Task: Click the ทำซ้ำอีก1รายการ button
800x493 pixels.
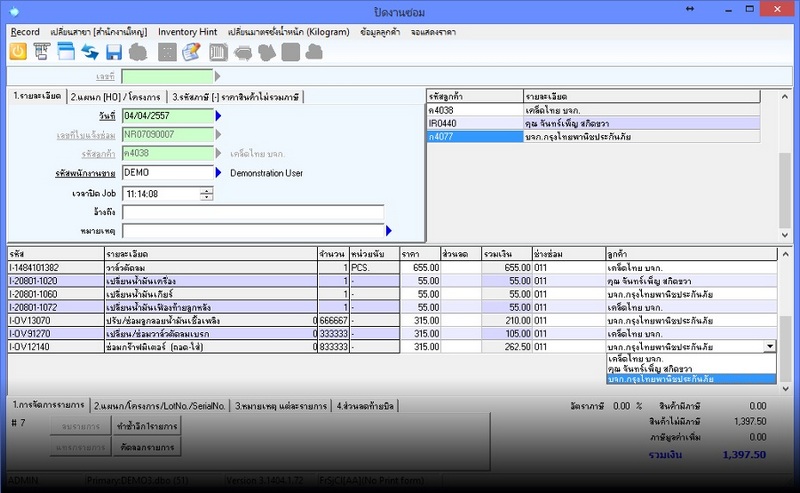Action: tap(147, 426)
